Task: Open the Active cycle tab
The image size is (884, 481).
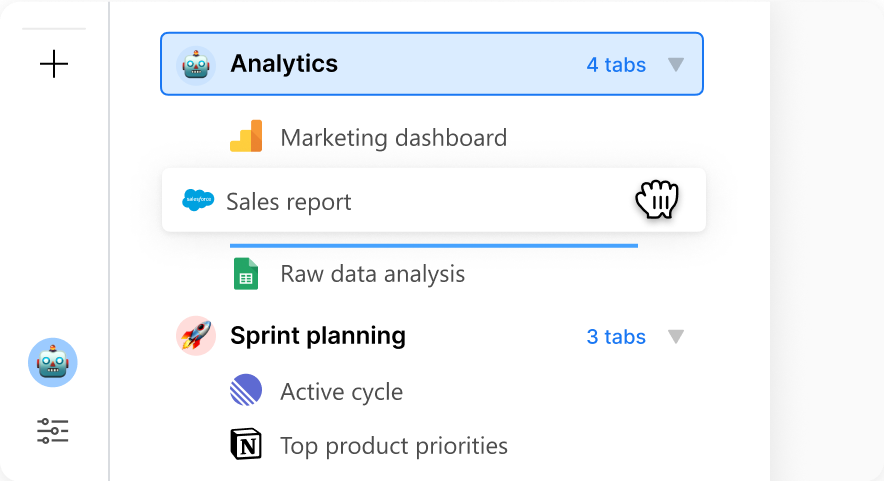Action: pyautogui.click(x=342, y=392)
